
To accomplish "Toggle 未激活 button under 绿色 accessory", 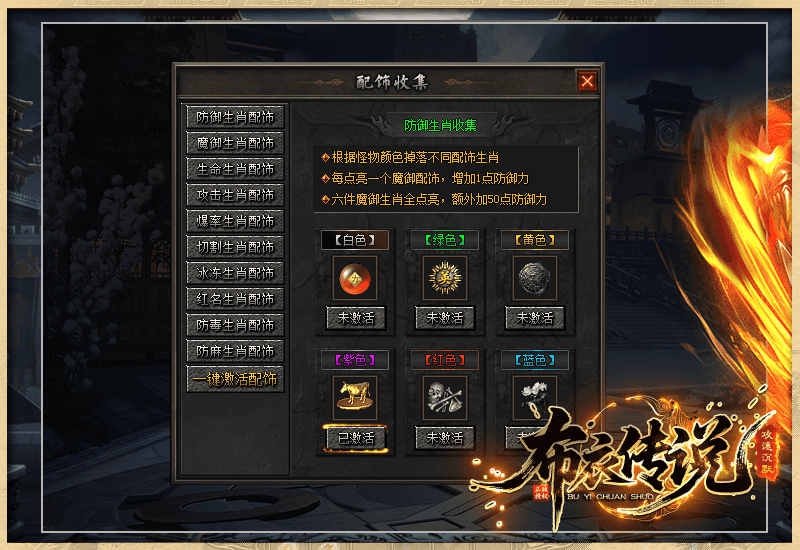I will pos(444,318).
